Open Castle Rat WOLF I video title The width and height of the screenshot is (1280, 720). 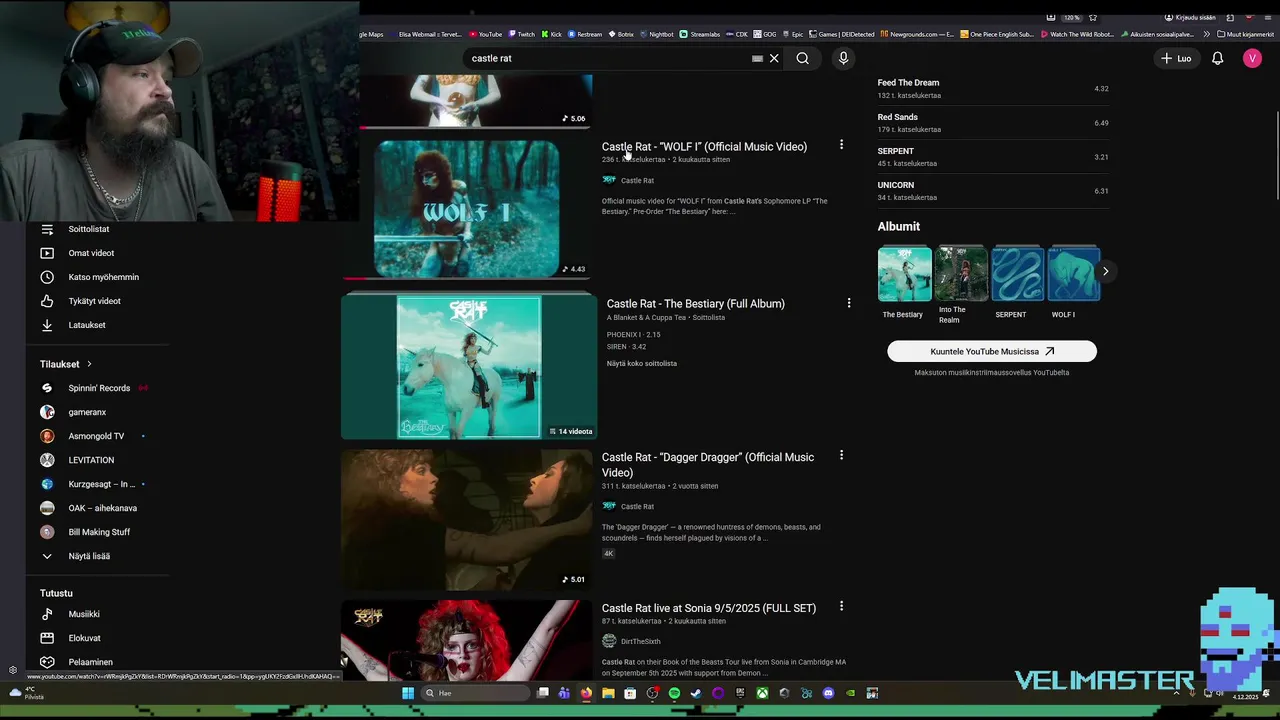coord(704,147)
